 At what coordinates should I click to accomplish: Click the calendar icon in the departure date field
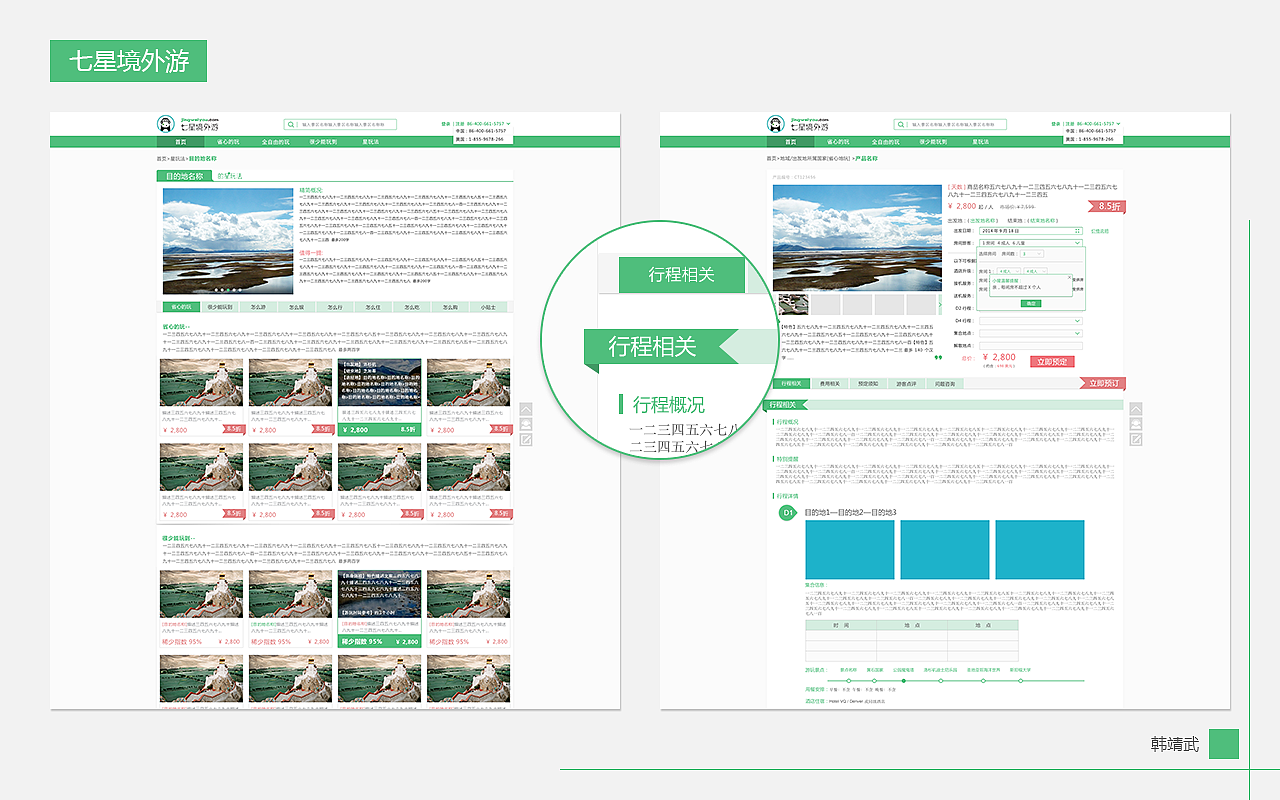point(1077,231)
